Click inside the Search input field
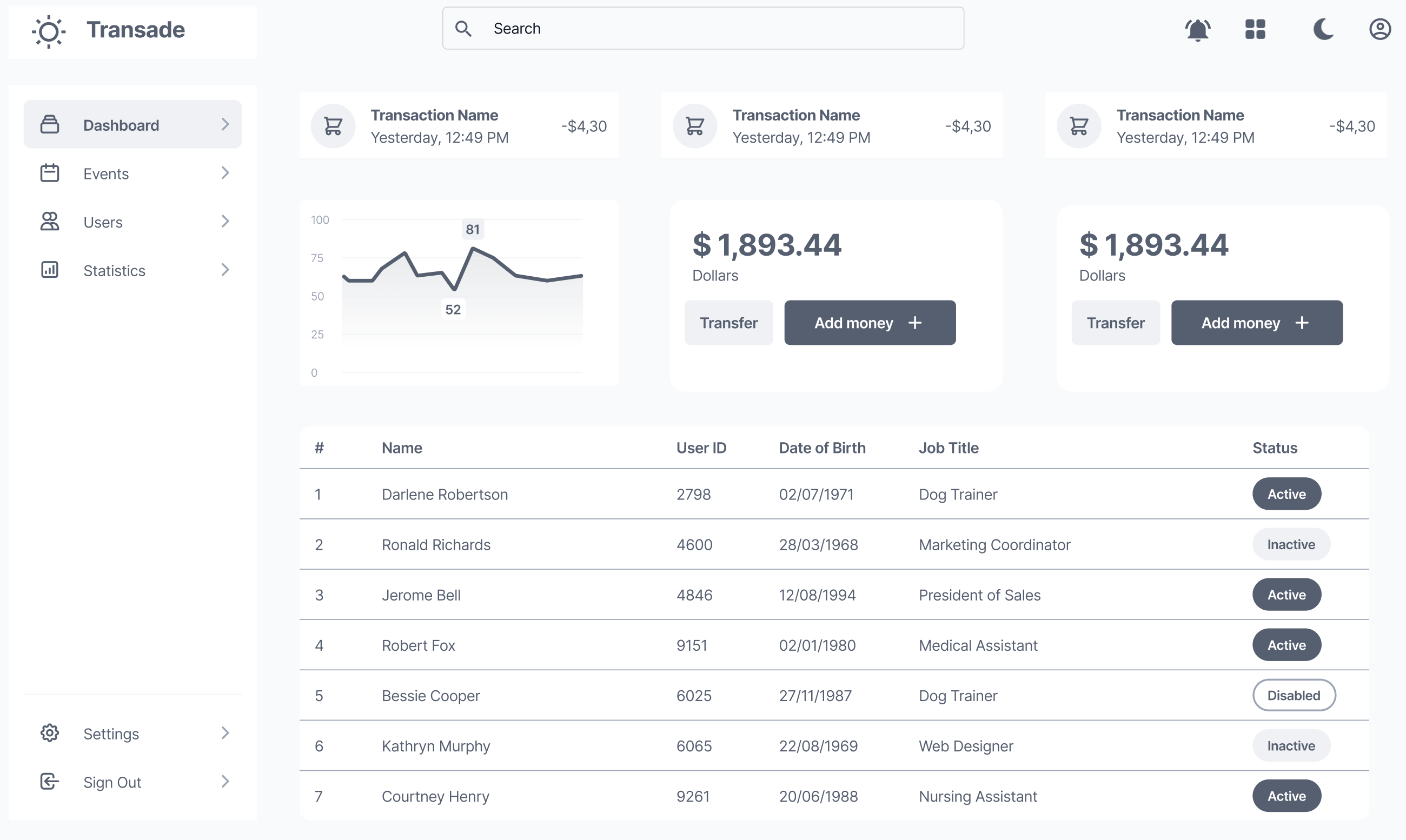This screenshot has width=1406, height=840. pyautogui.click(x=680, y=28)
